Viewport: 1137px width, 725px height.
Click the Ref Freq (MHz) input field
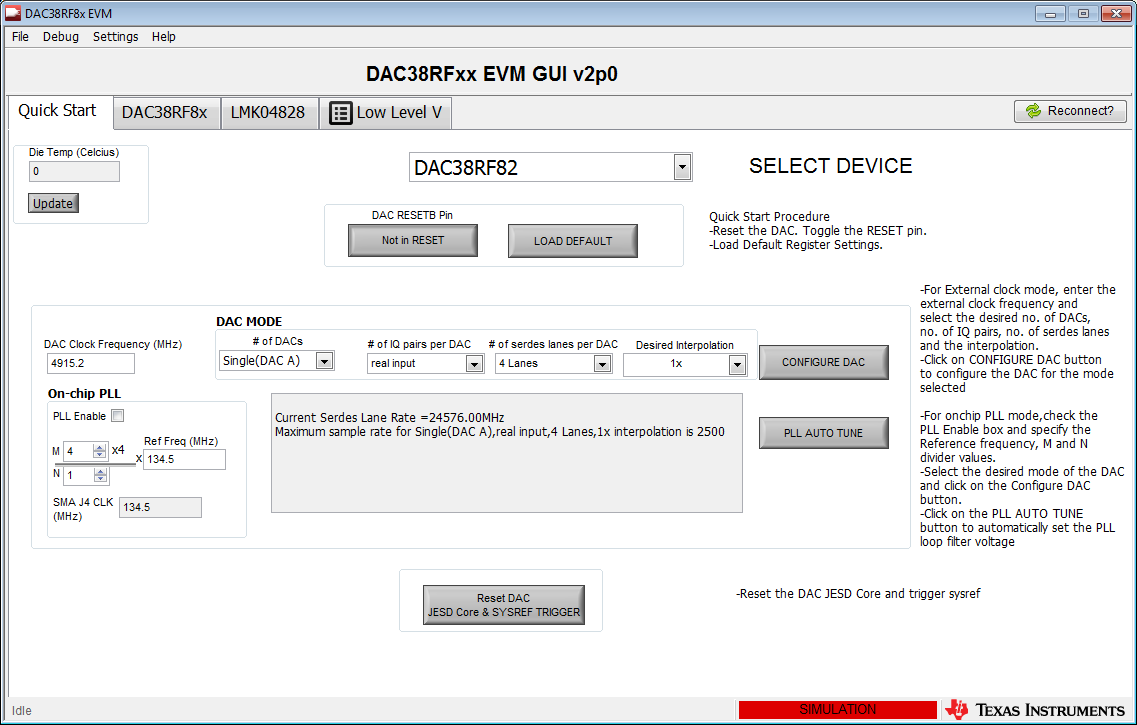pos(184,459)
